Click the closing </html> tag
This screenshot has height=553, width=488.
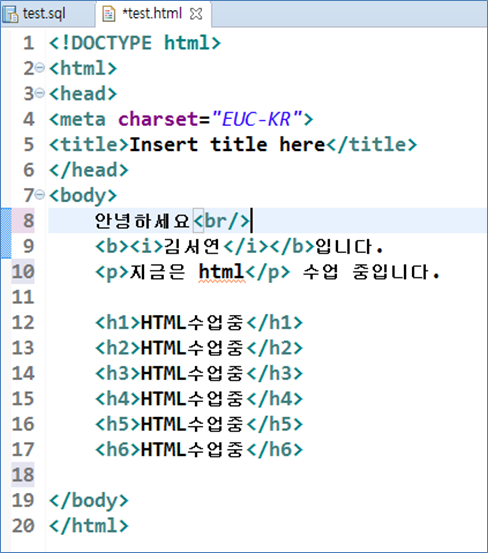pos(89,526)
